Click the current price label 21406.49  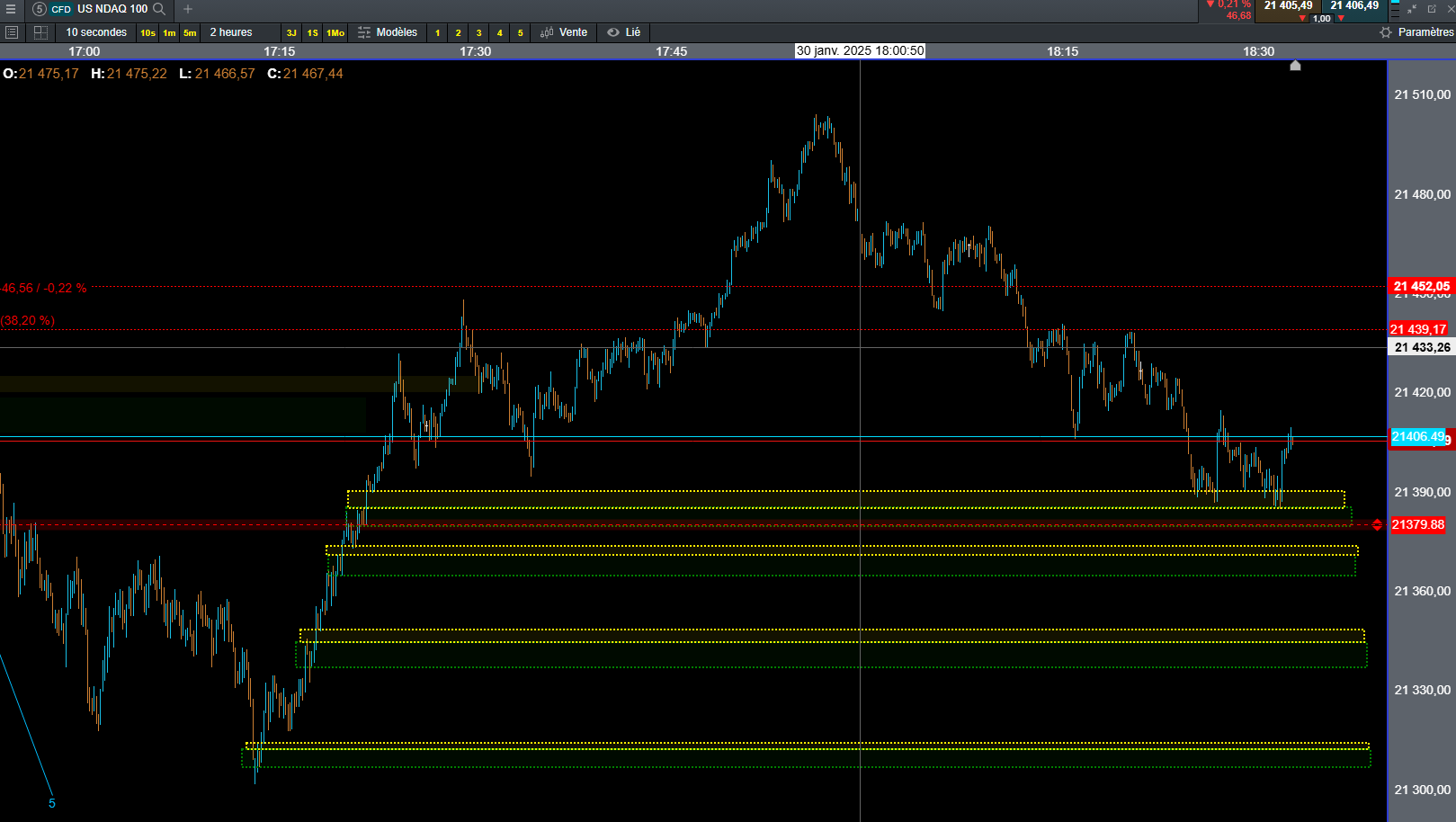(x=1418, y=437)
